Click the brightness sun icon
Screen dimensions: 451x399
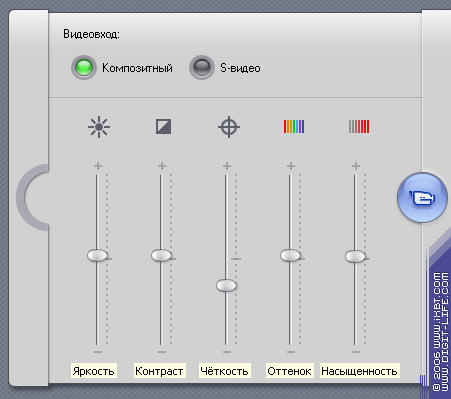[99, 127]
